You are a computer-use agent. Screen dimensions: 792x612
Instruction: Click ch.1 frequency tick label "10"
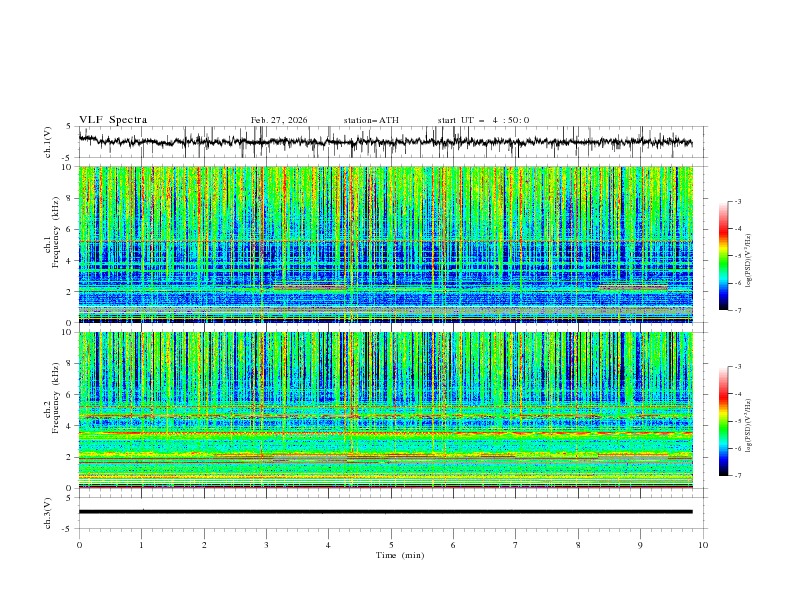tap(68, 167)
